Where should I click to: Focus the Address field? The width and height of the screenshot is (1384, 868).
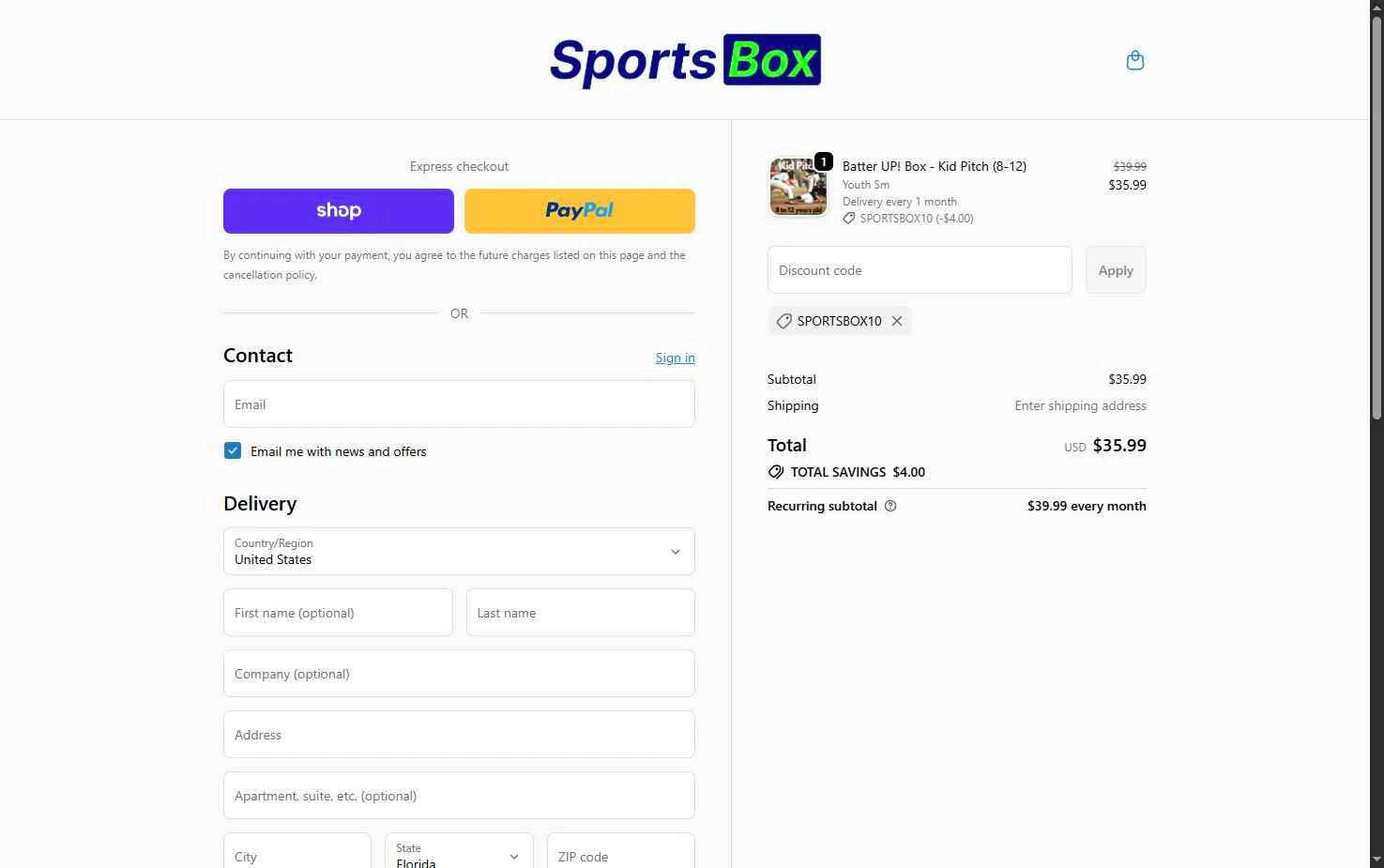459,735
